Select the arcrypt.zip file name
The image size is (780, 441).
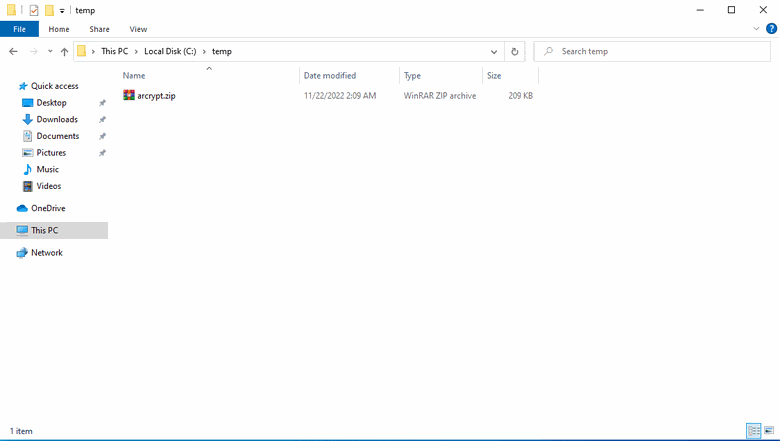(156, 95)
